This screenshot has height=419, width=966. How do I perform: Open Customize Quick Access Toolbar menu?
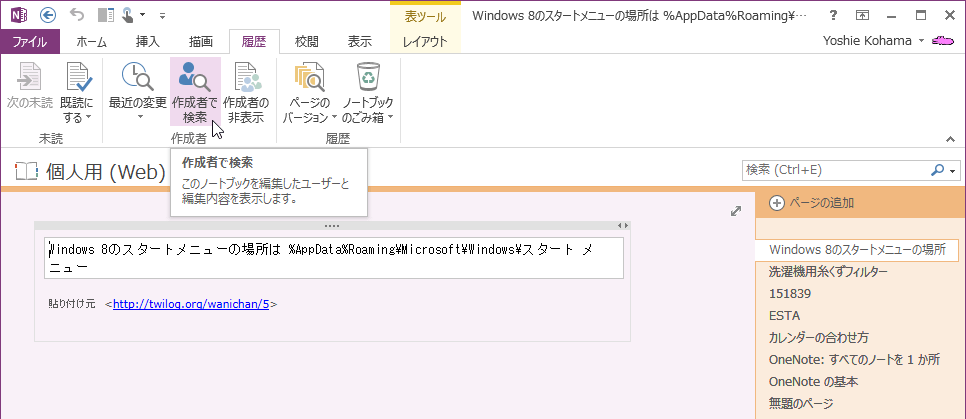[x=162, y=15]
